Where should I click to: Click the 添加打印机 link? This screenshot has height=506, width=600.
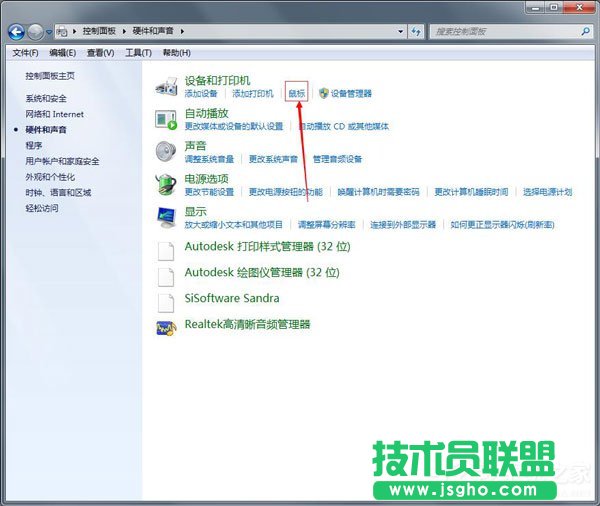253,93
